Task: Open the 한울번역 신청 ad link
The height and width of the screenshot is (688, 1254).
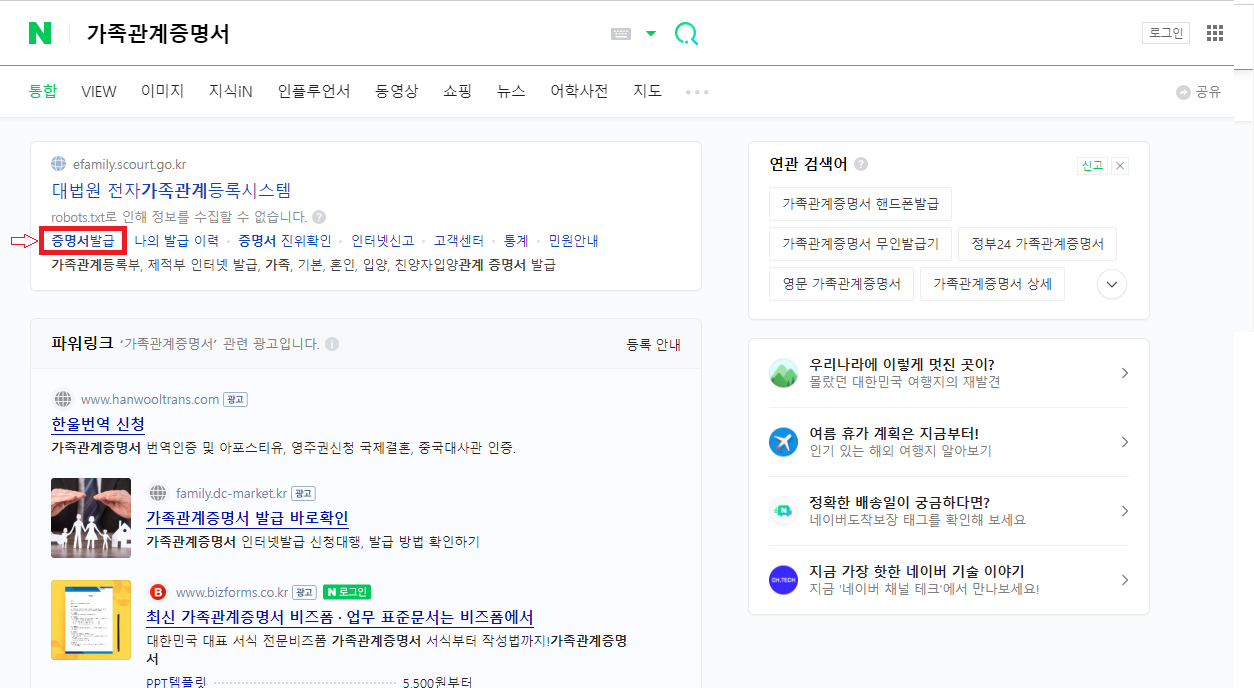Action: [x=98, y=424]
